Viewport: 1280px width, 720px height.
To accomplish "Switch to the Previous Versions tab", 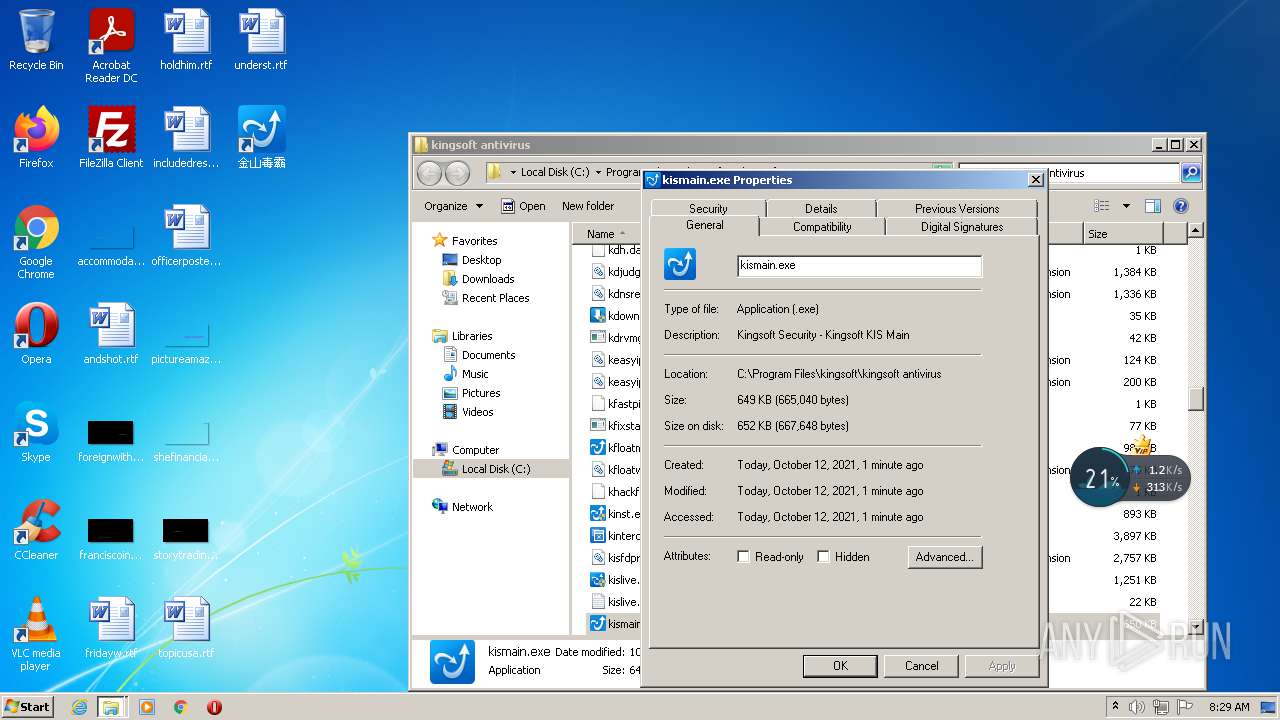I will (957, 208).
